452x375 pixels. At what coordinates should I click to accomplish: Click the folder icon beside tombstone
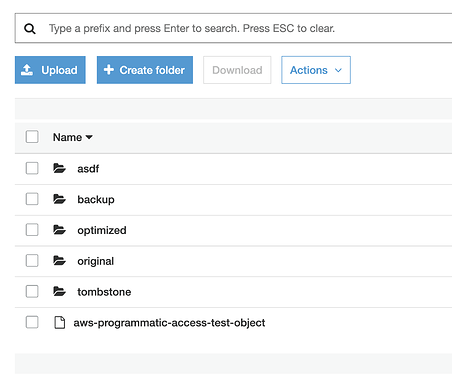(x=59, y=291)
